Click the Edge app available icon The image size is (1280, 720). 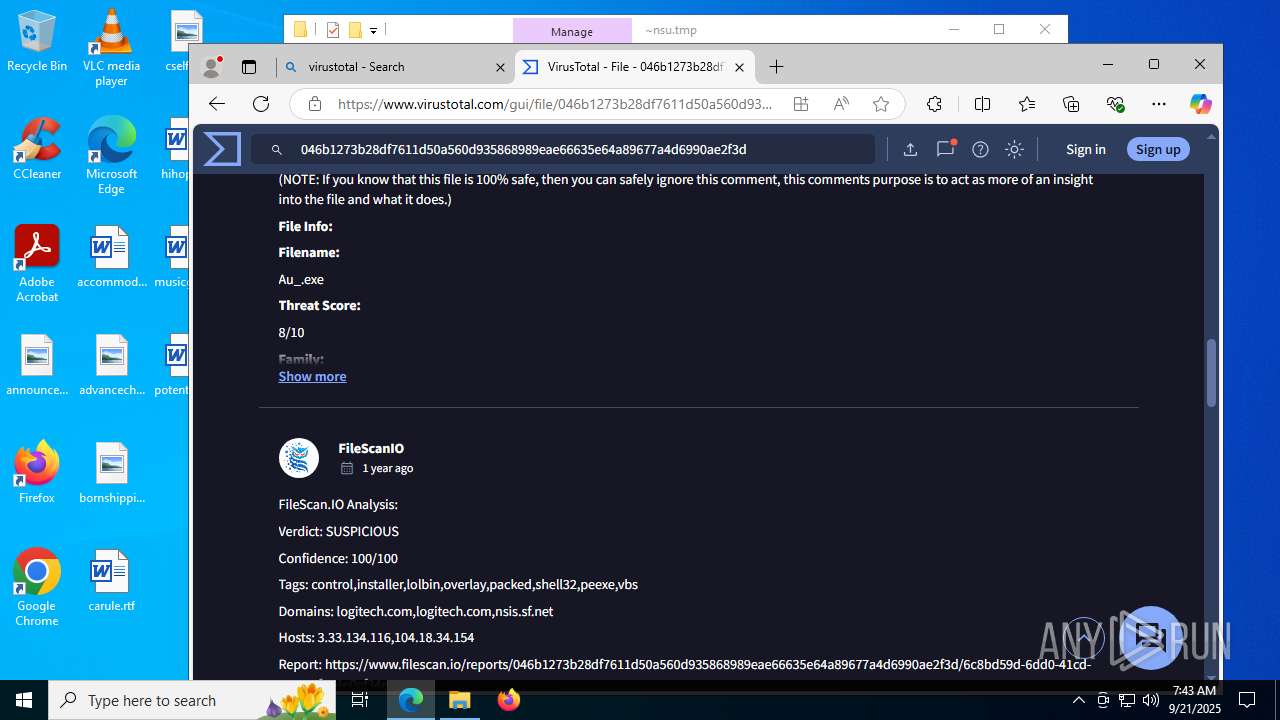click(801, 104)
